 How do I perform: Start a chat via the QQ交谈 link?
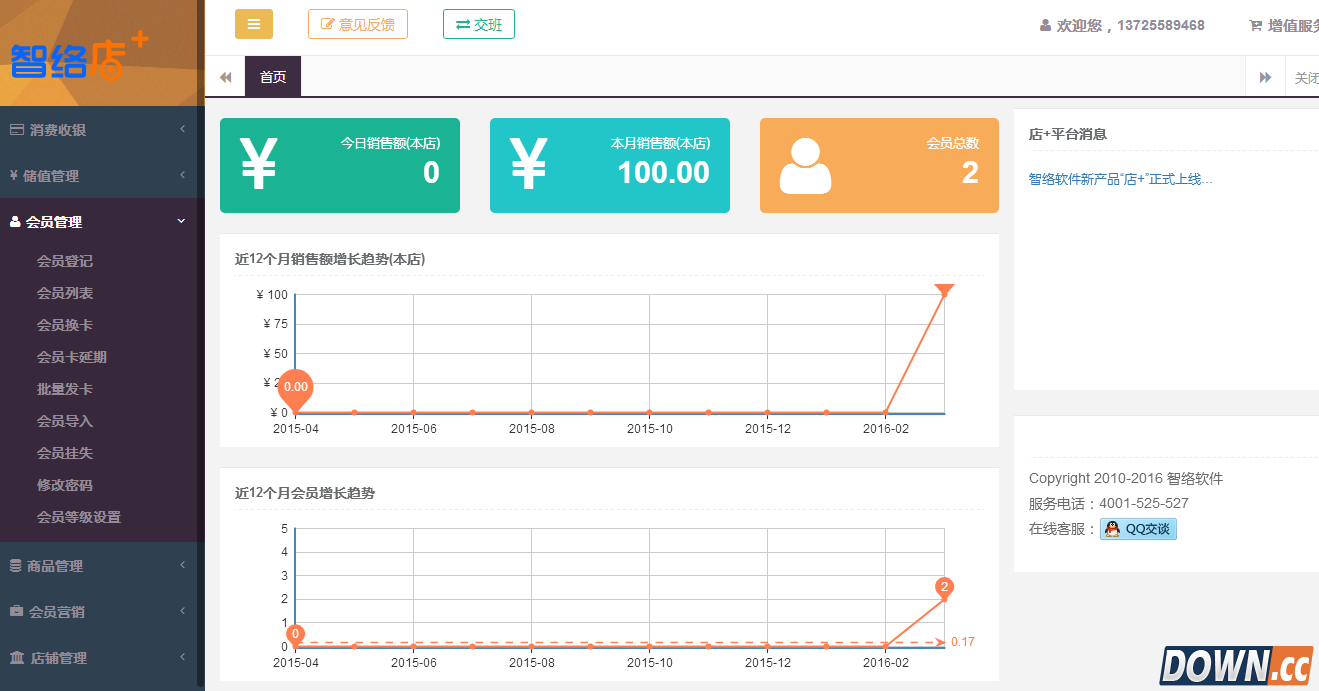(1138, 529)
